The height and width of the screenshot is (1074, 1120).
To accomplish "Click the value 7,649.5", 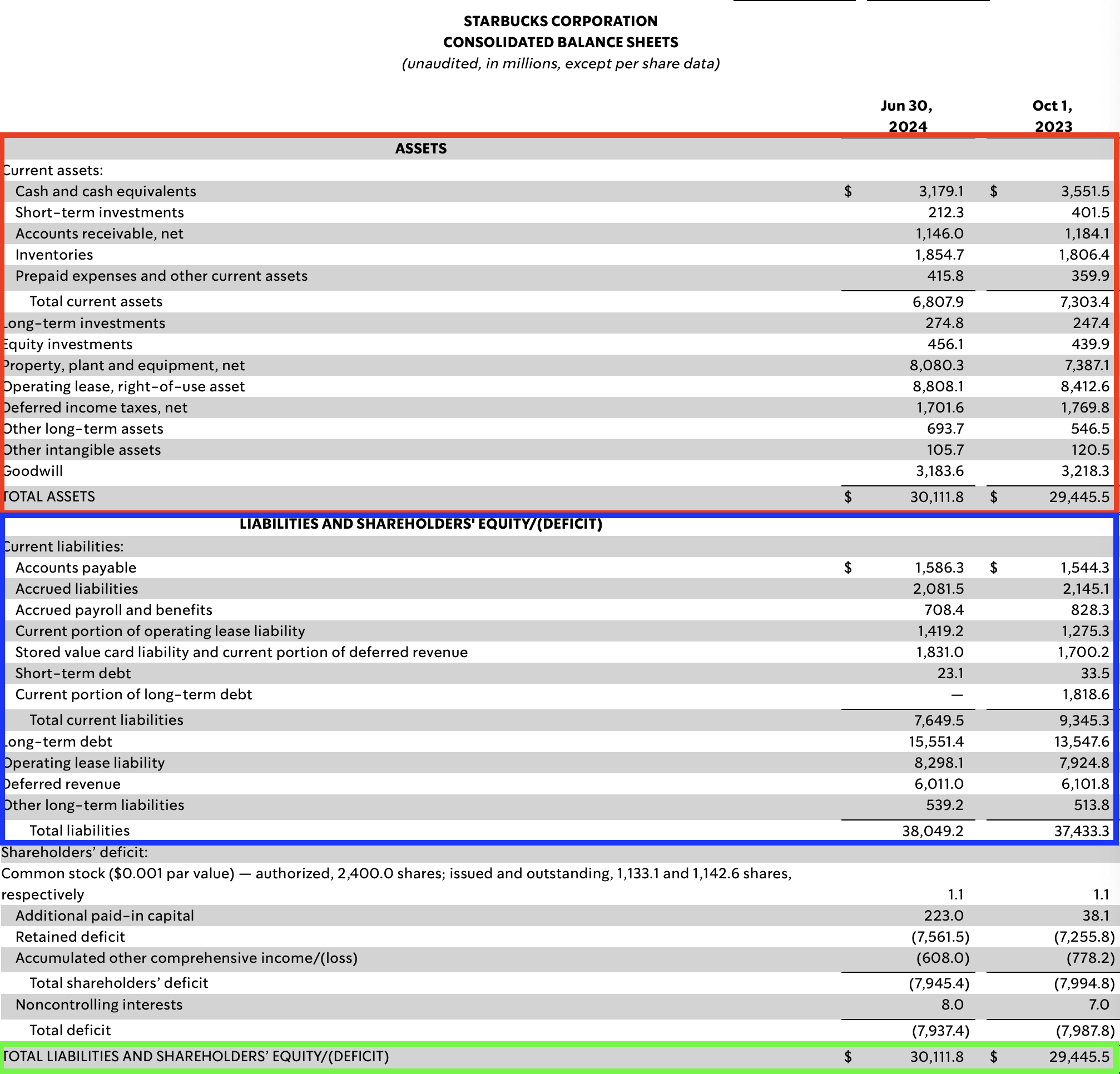I will tap(939, 720).
